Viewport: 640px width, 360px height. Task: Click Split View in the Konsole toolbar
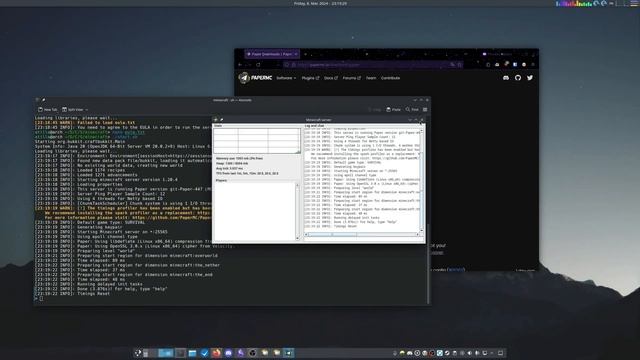tap(75, 109)
